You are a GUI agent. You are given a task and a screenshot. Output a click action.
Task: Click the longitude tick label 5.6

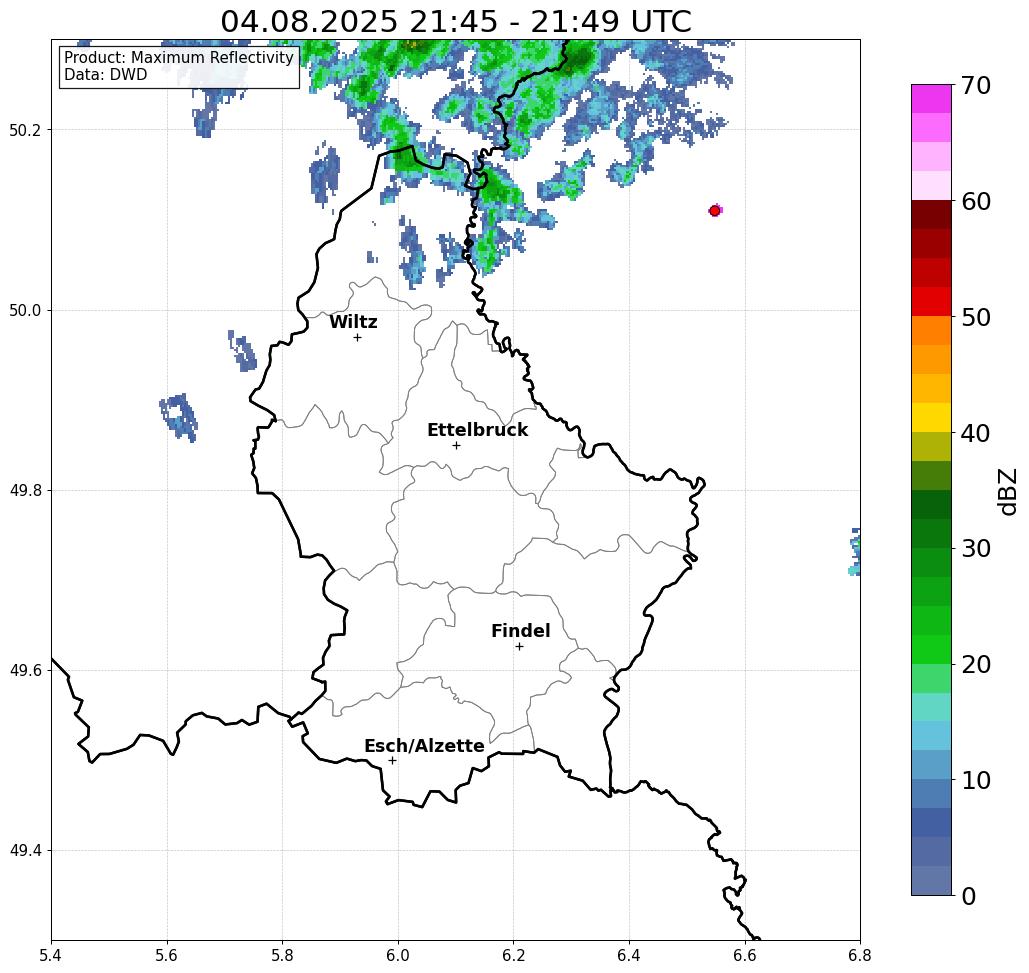[x=167, y=956]
